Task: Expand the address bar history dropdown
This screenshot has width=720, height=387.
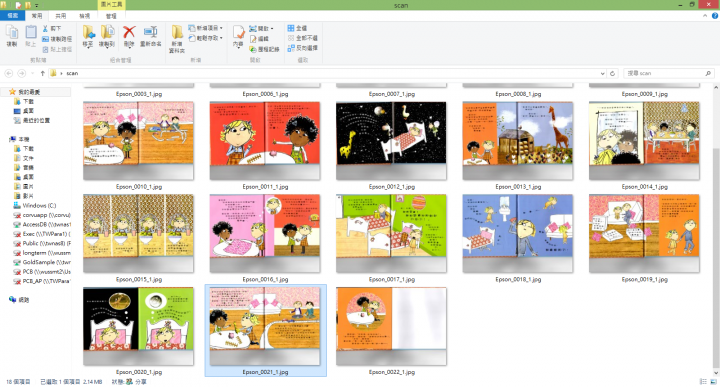Action: (x=602, y=73)
